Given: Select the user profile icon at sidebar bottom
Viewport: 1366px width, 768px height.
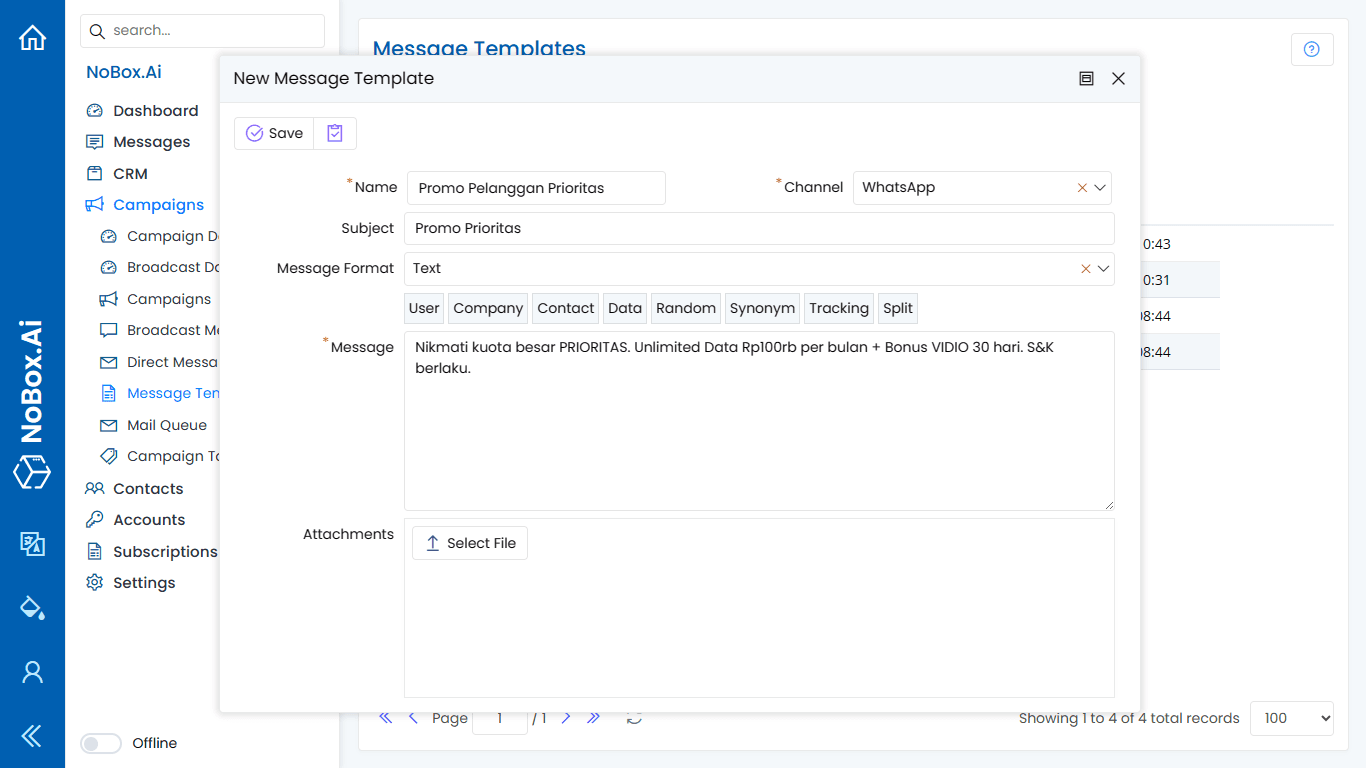Looking at the screenshot, I should (32, 672).
